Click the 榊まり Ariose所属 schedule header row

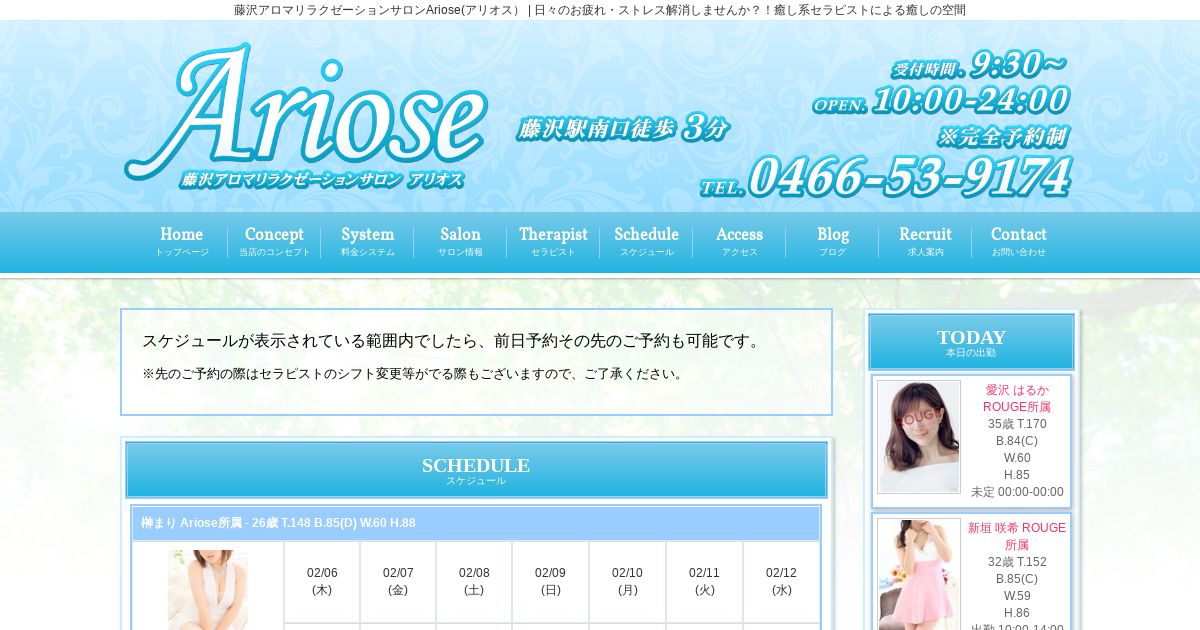pos(476,523)
